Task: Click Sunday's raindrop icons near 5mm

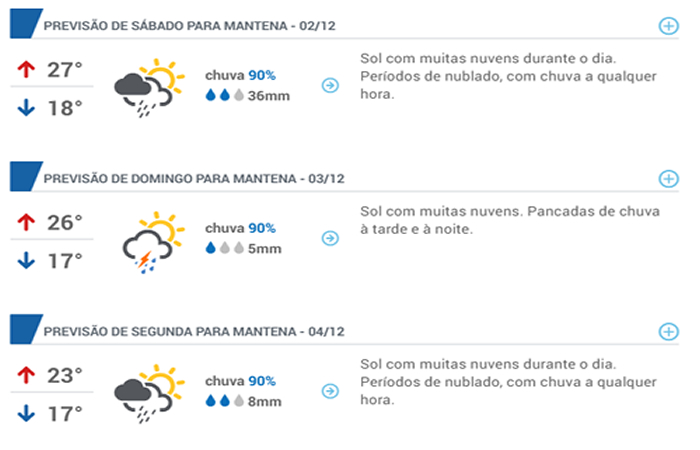Action: click(x=225, y=248)
